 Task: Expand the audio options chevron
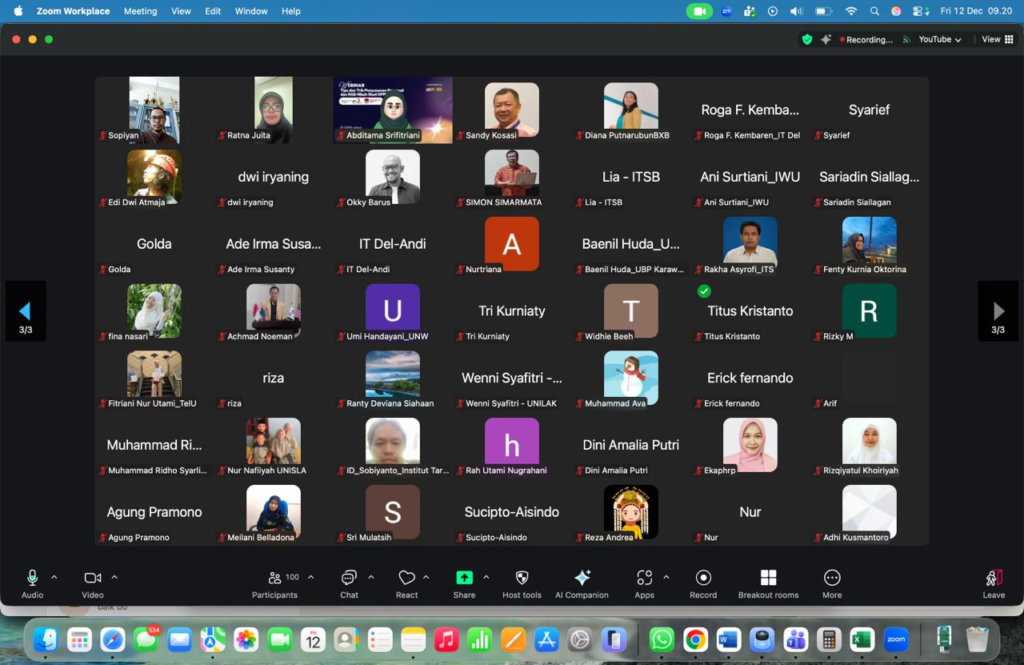(x=54, y=577)
